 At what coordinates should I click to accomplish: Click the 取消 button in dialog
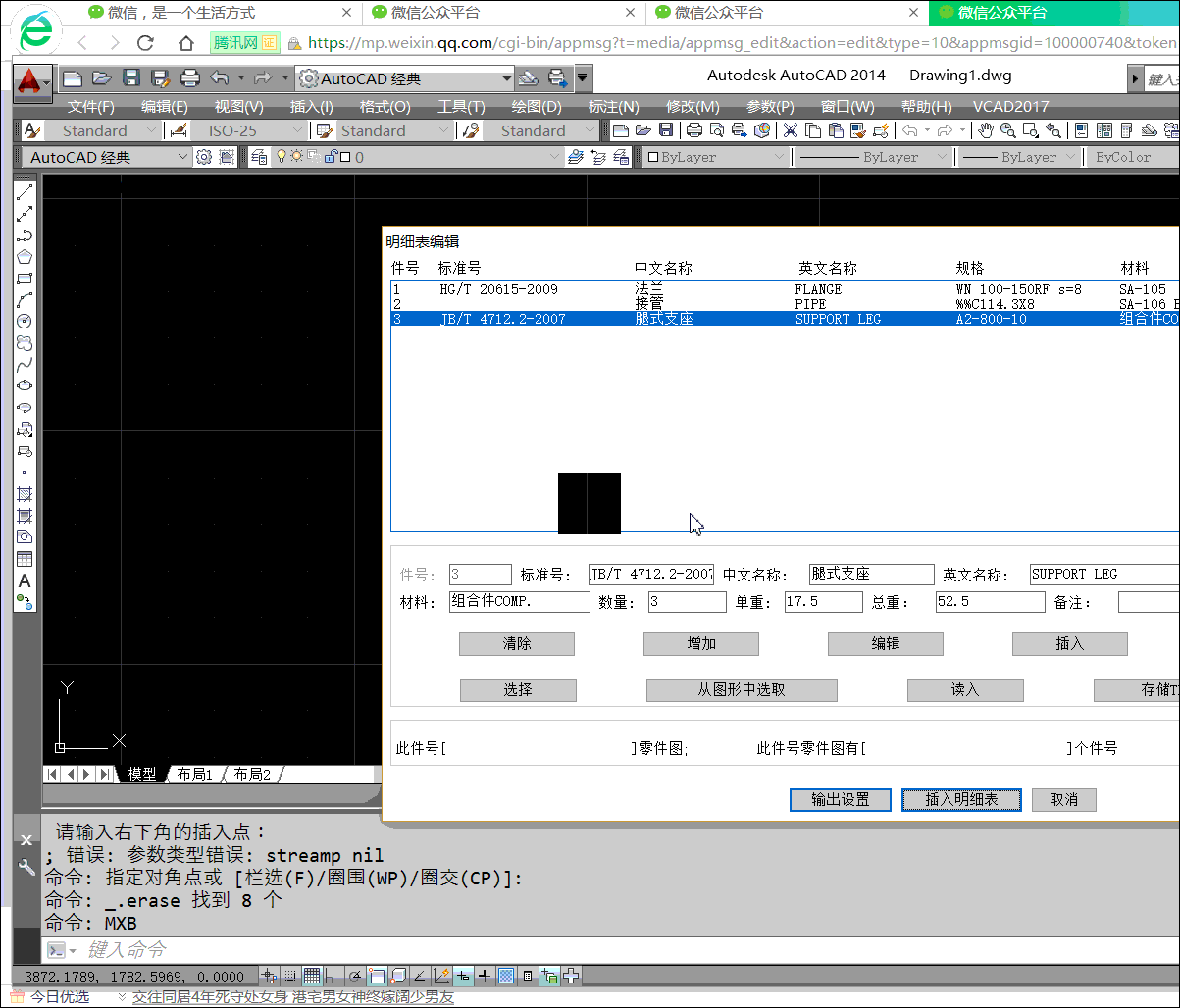point(1064,800)
